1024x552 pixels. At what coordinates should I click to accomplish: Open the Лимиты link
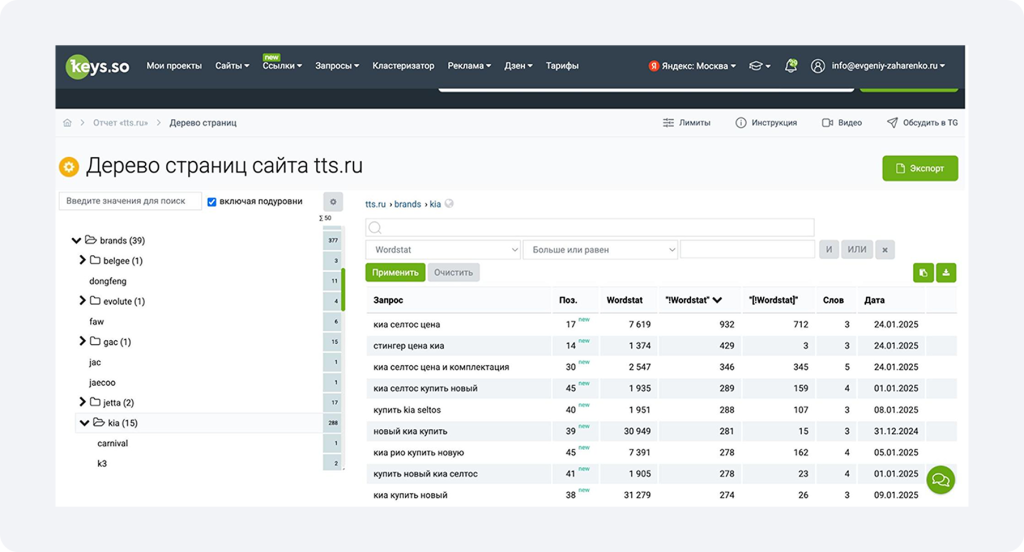[x=686, y=123]
